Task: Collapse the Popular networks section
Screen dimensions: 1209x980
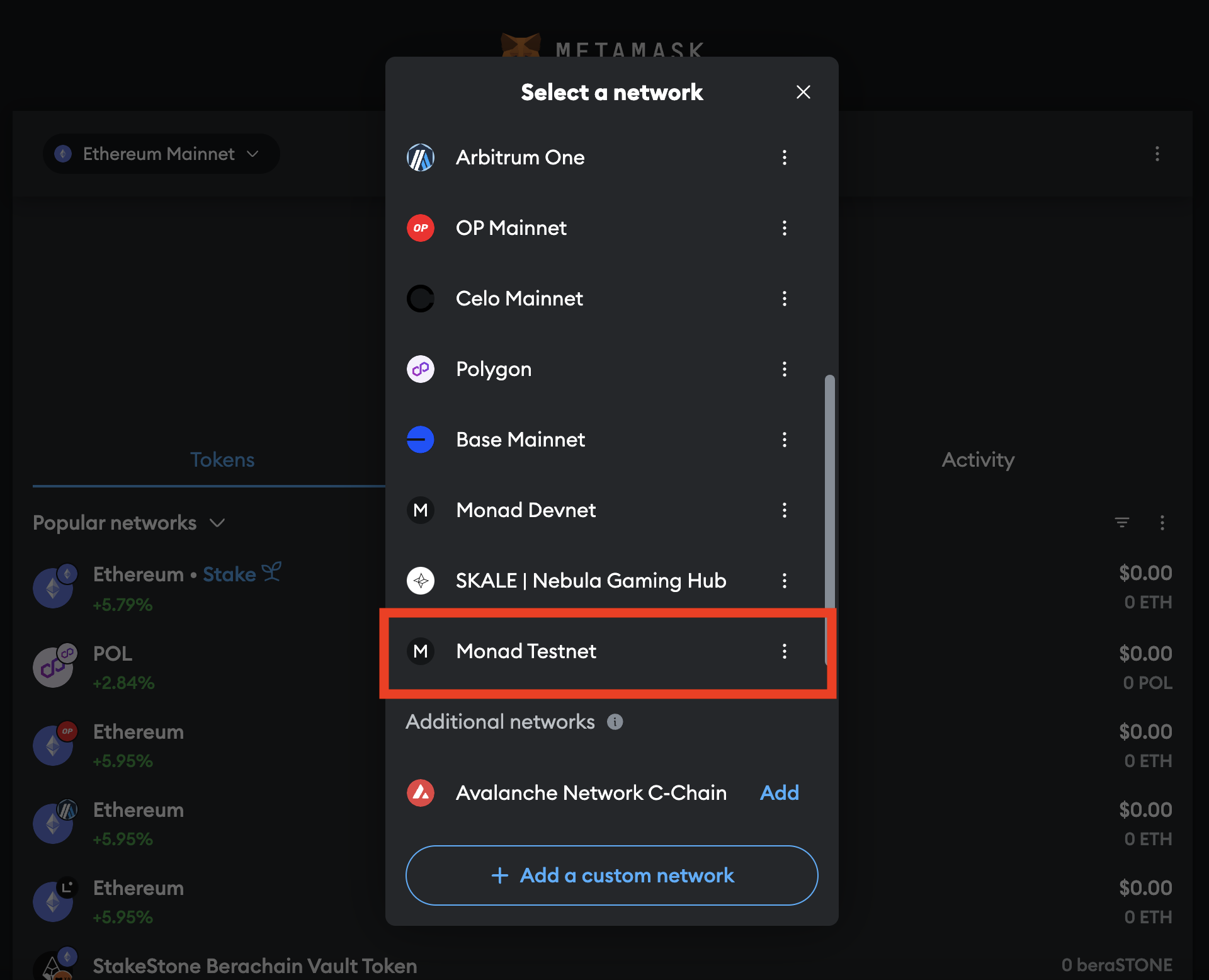Action: tap(216, 523)
